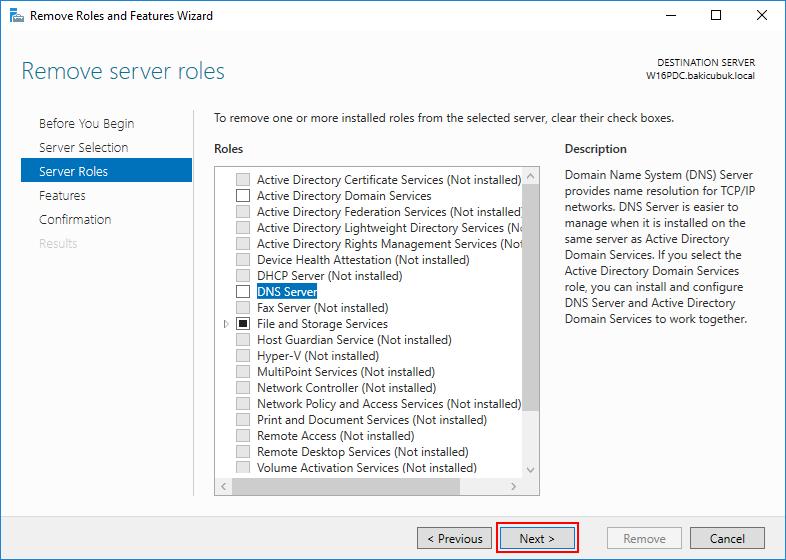Click the Previous button
Viewport: 786px width, 560px height.
(x=454, y=538)
